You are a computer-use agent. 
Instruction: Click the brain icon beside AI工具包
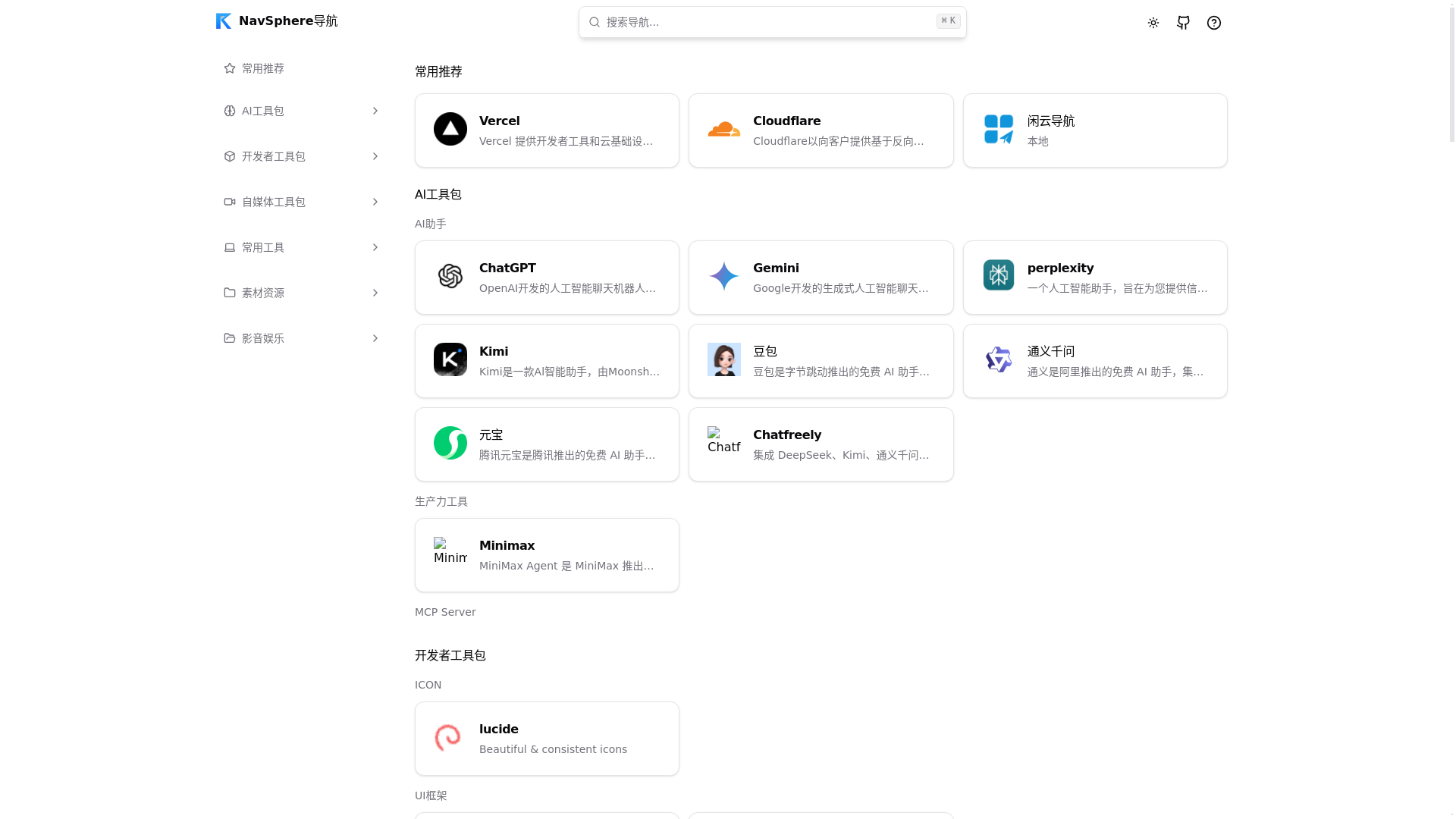pos(230,111)
